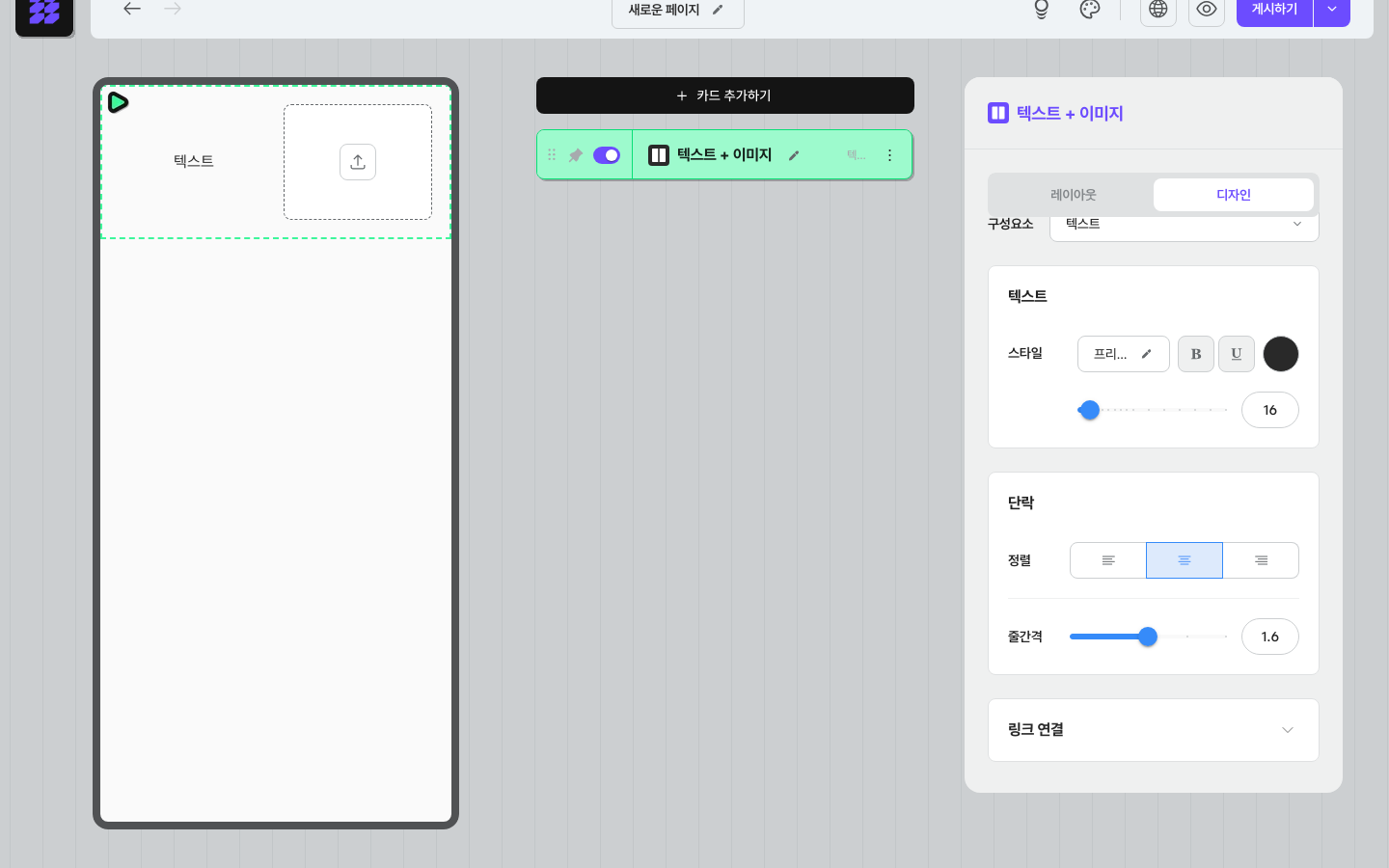The image size is (1389, 868).
Task: Click the green play marker in preview
Action: point(118,102)
